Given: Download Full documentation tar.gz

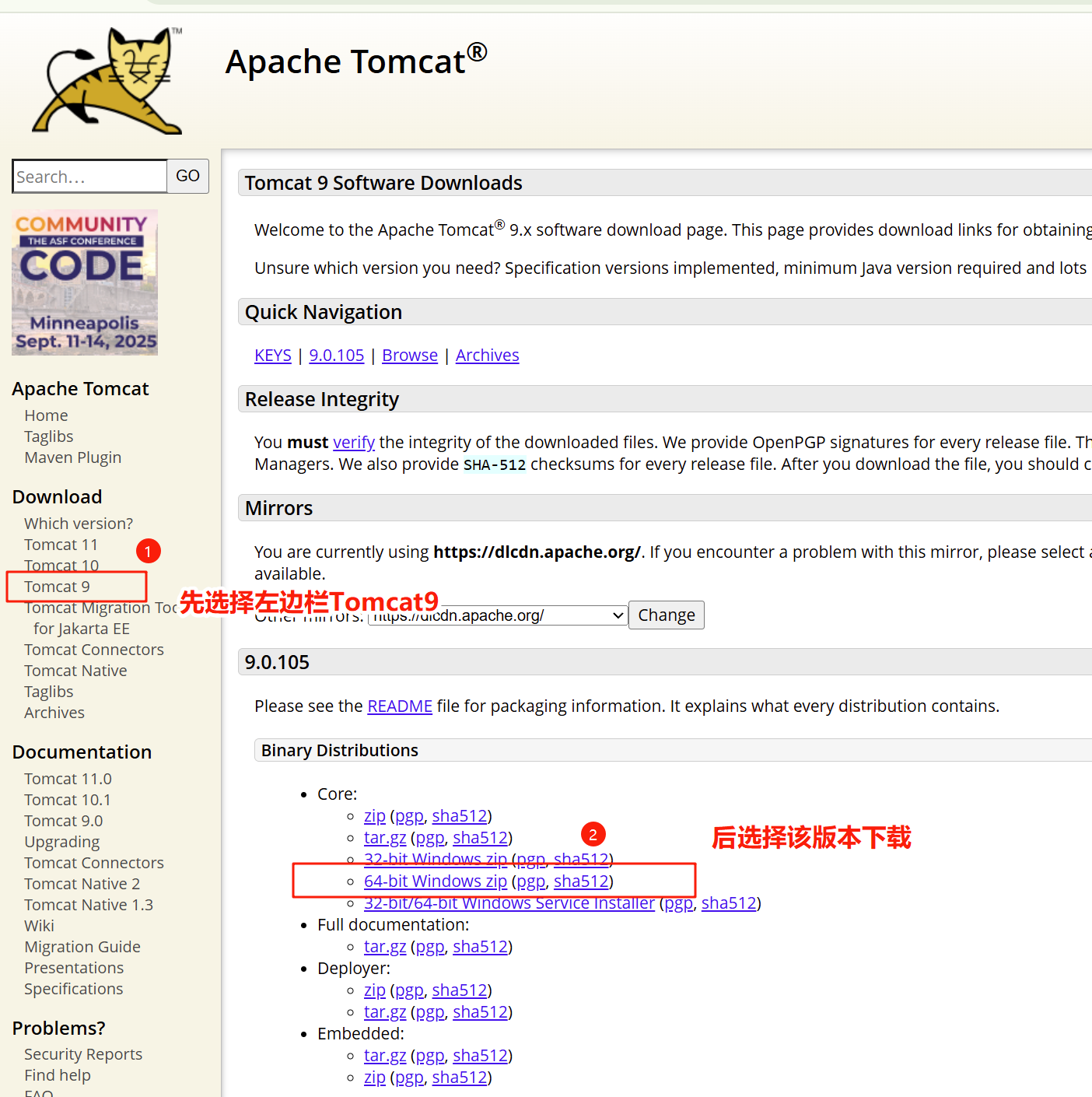Looking at the screenshot, I should point(385,947).
